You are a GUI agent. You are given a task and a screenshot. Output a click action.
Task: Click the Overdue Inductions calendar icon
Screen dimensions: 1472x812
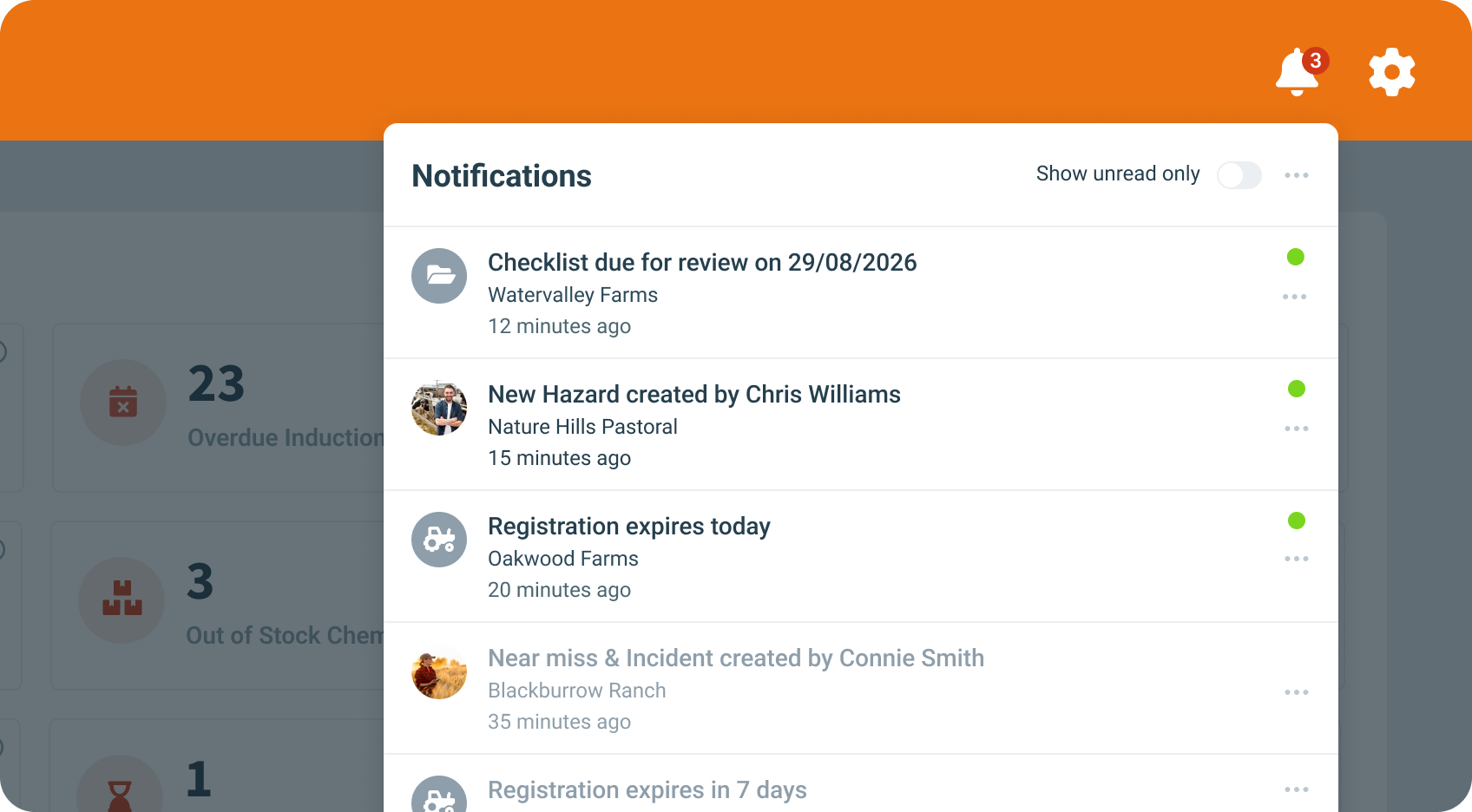123,403
